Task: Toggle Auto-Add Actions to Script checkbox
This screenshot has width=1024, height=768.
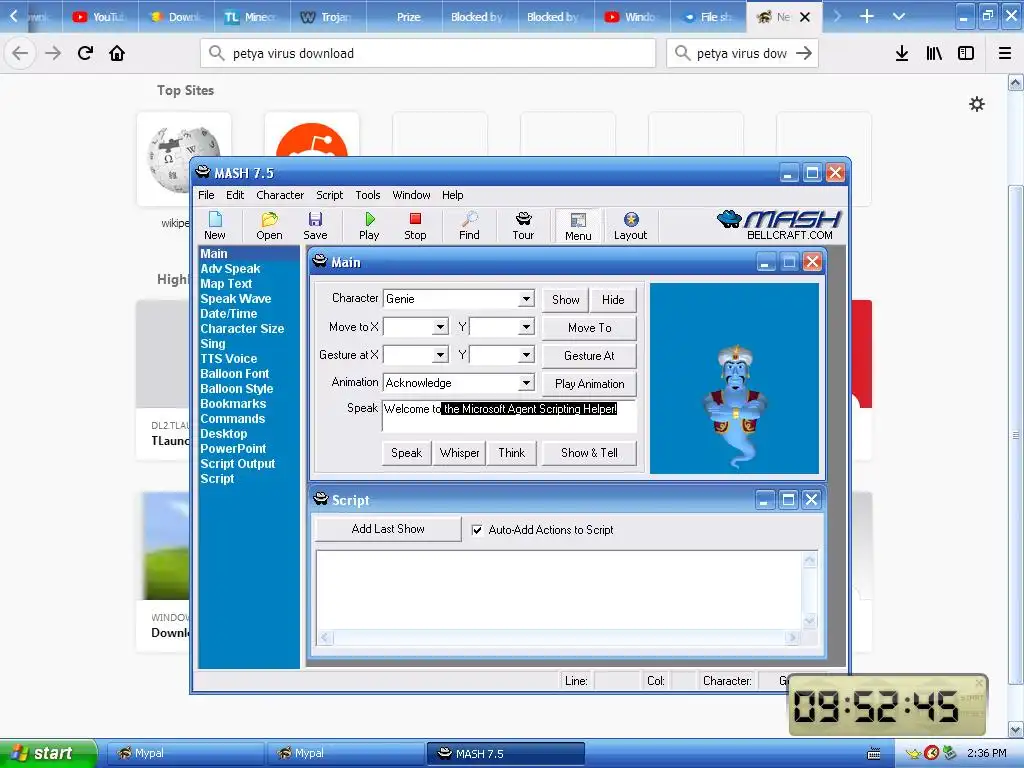Action: tap(477, 530)
